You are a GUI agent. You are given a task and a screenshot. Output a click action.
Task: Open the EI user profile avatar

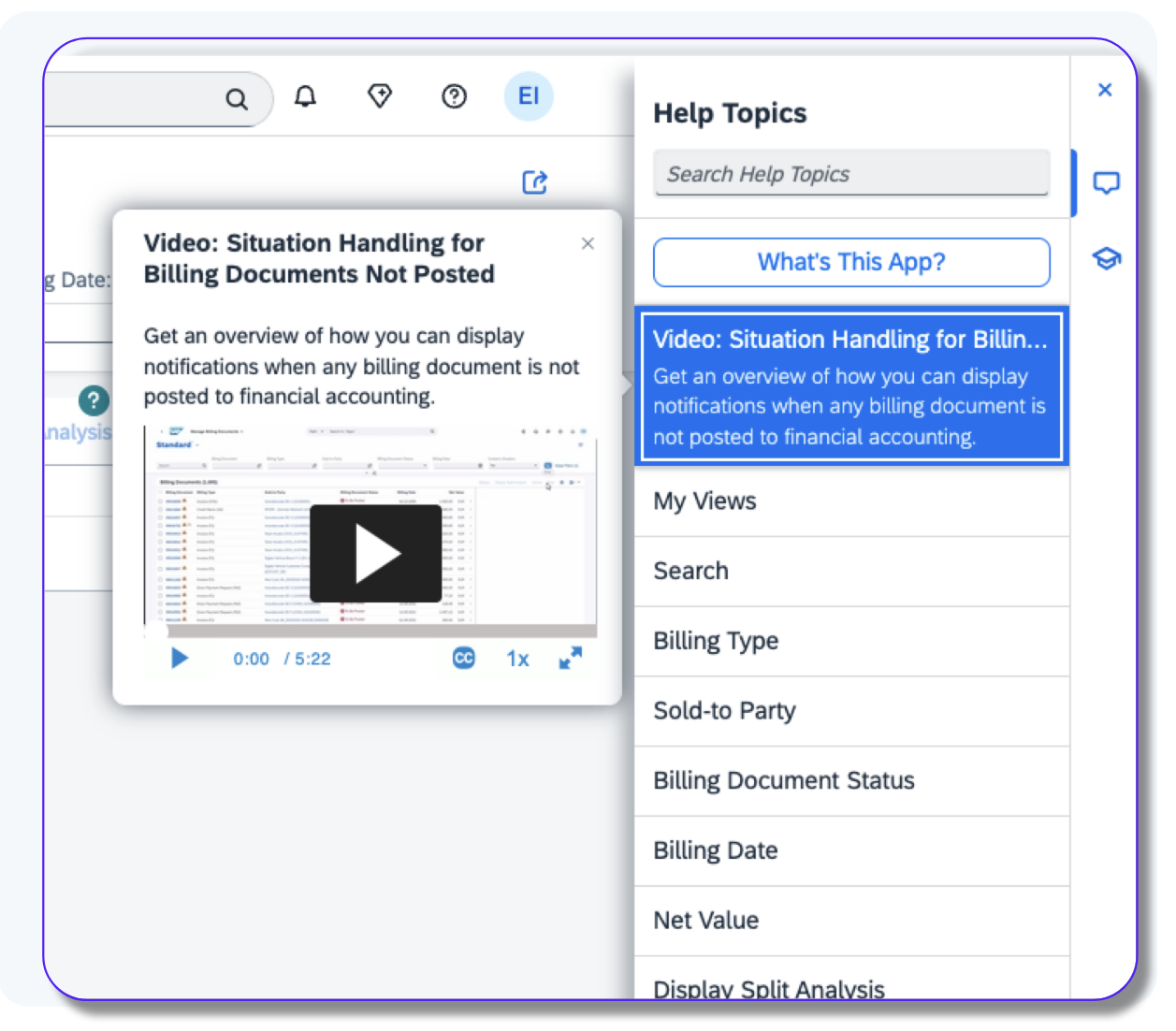tap(529, 96)
